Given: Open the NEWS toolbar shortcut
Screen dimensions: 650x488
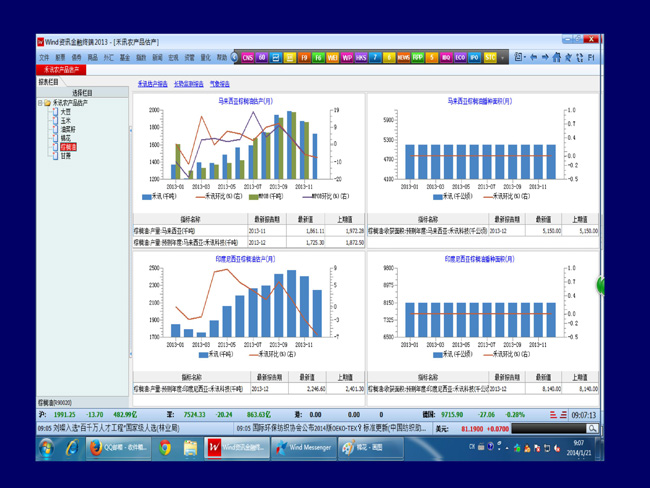Looking at the screenshot, I should point(404,58).
